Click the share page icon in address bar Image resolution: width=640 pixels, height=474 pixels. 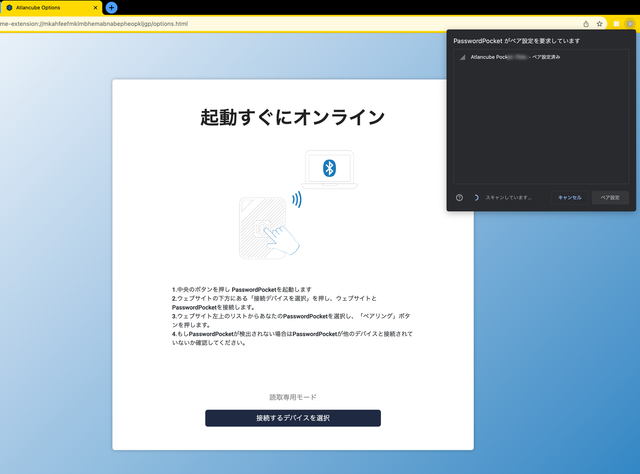tap(586, 24)
